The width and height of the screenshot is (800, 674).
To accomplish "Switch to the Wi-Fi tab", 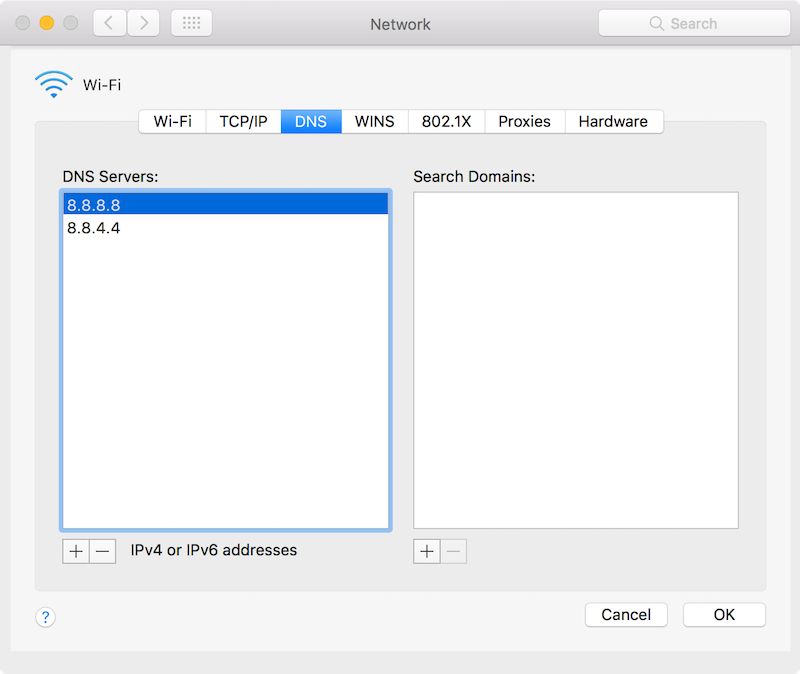I will (172, 121).
